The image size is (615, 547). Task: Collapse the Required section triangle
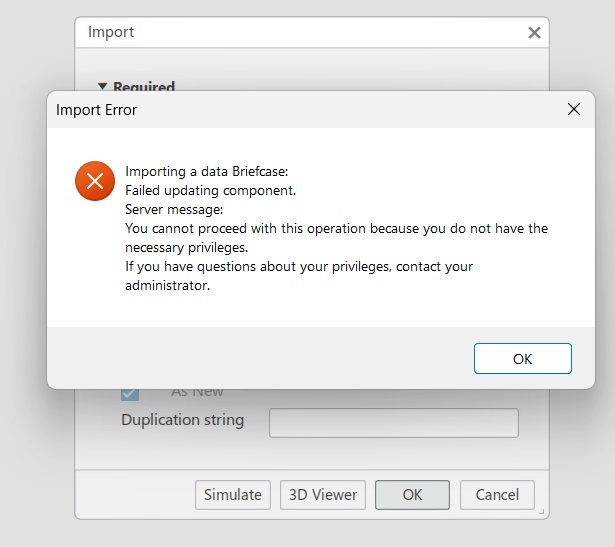point(102,87)
